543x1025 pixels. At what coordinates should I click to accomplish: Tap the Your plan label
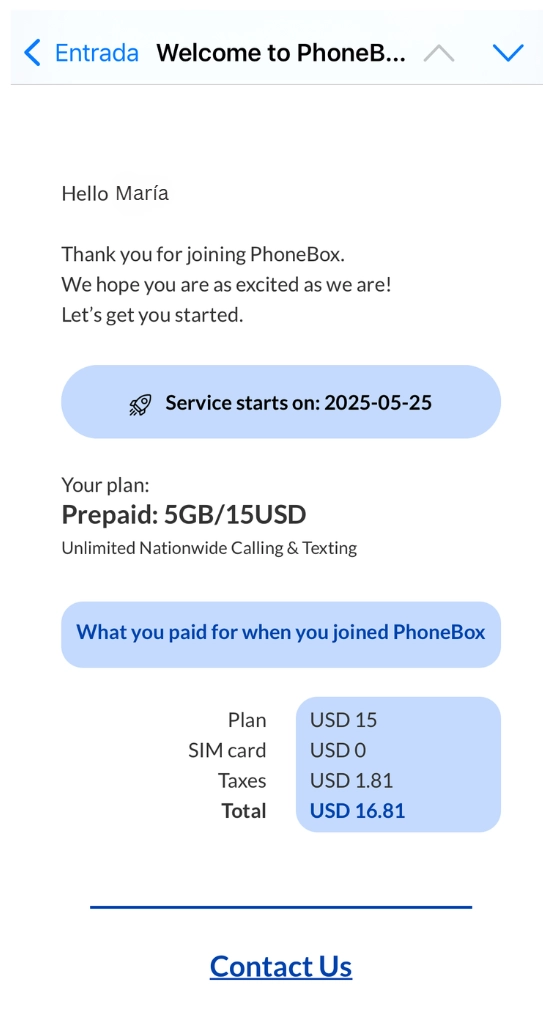pos(105,485)
